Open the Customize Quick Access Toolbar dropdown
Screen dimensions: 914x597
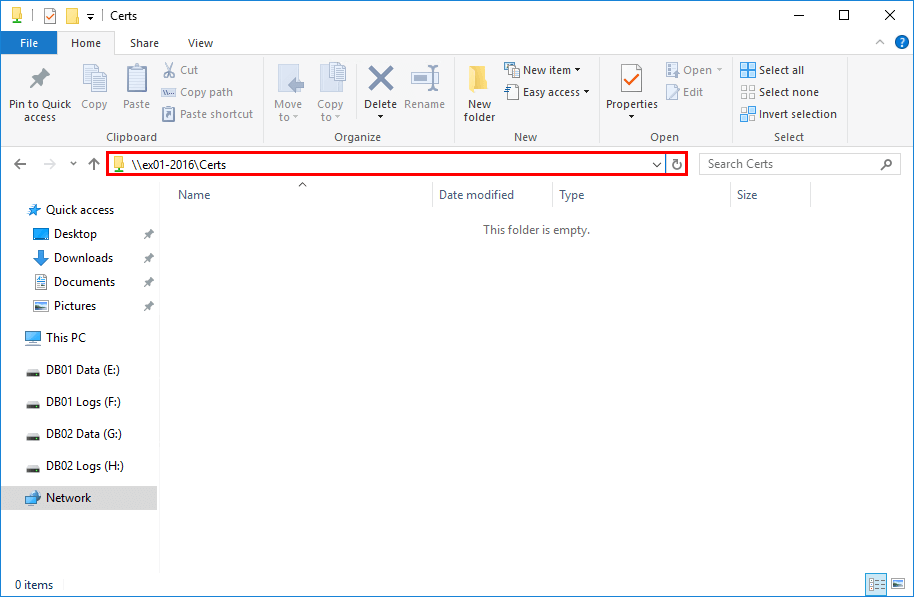[90, 16]
